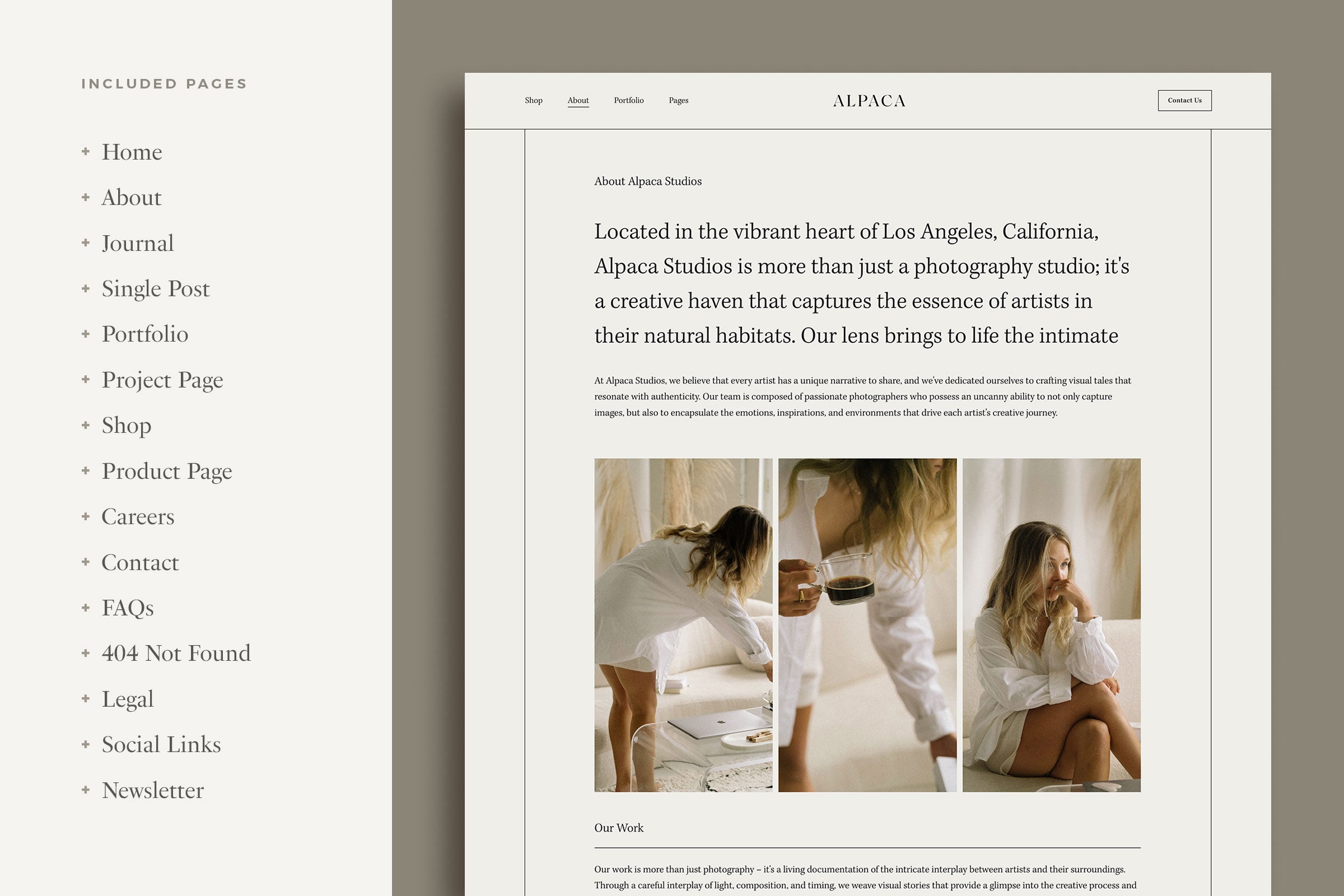
Task: Open the coffee cup photo
Action: [867, 624]
